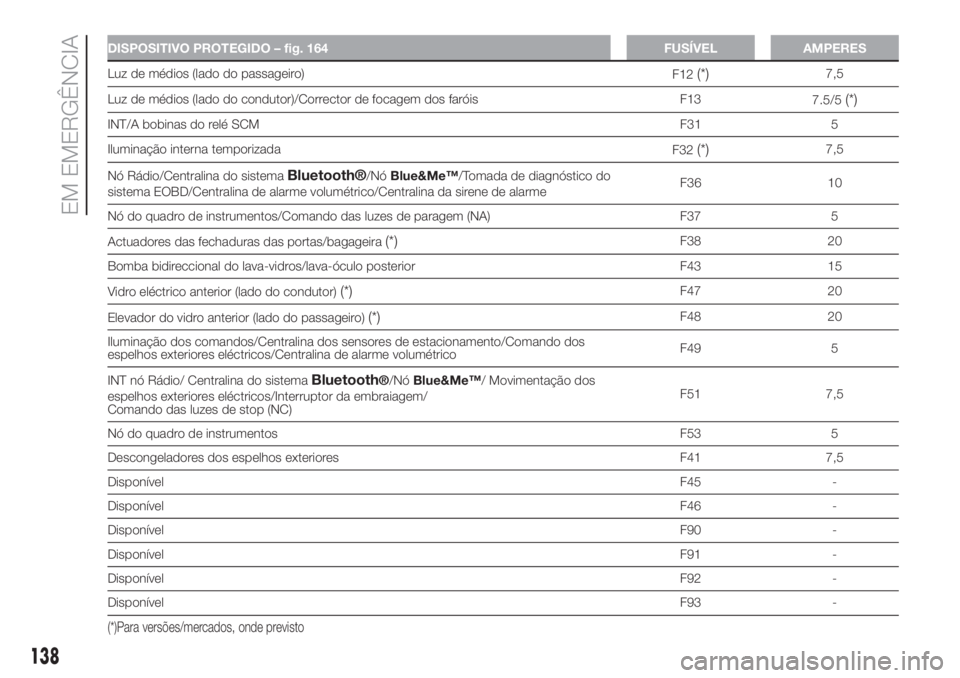Select Descongeladores dos espelhos exteriores row

pos(503,458)
